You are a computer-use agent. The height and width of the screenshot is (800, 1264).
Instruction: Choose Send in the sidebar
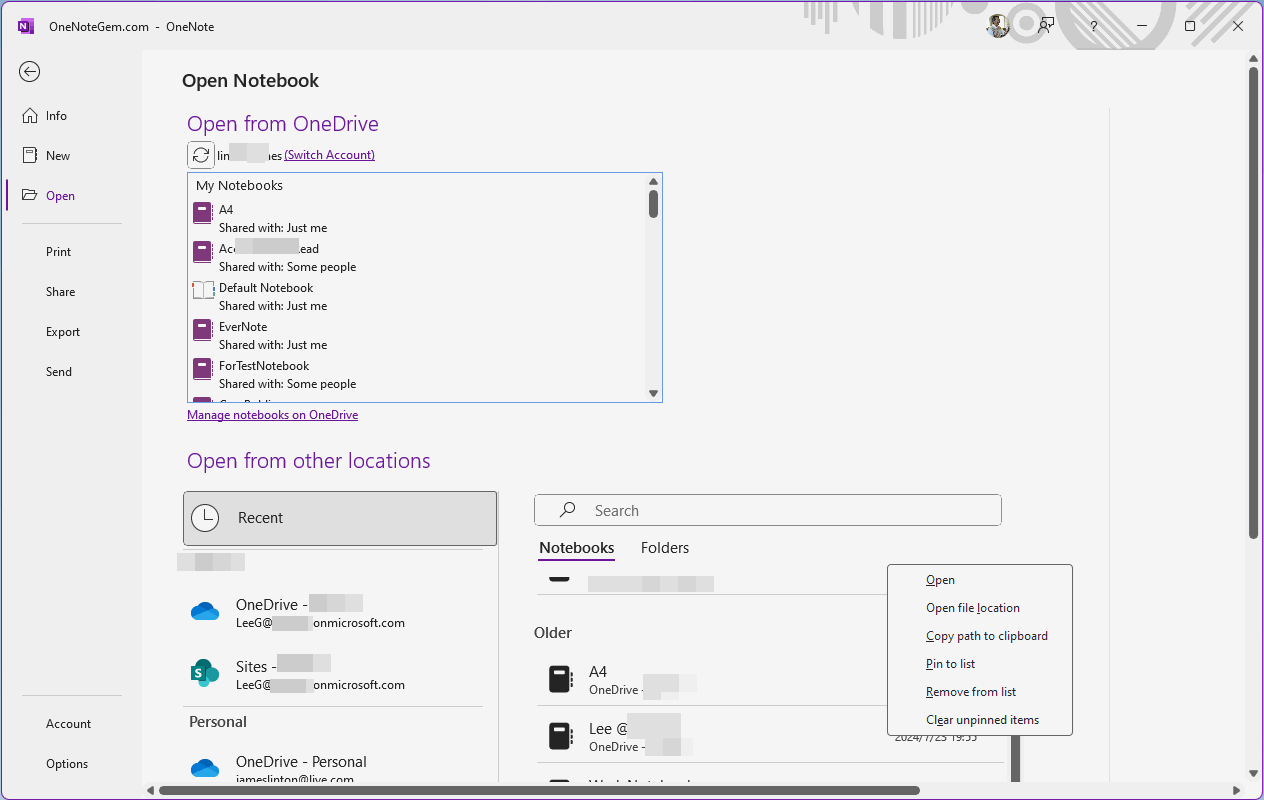click(x=59, y=372)
